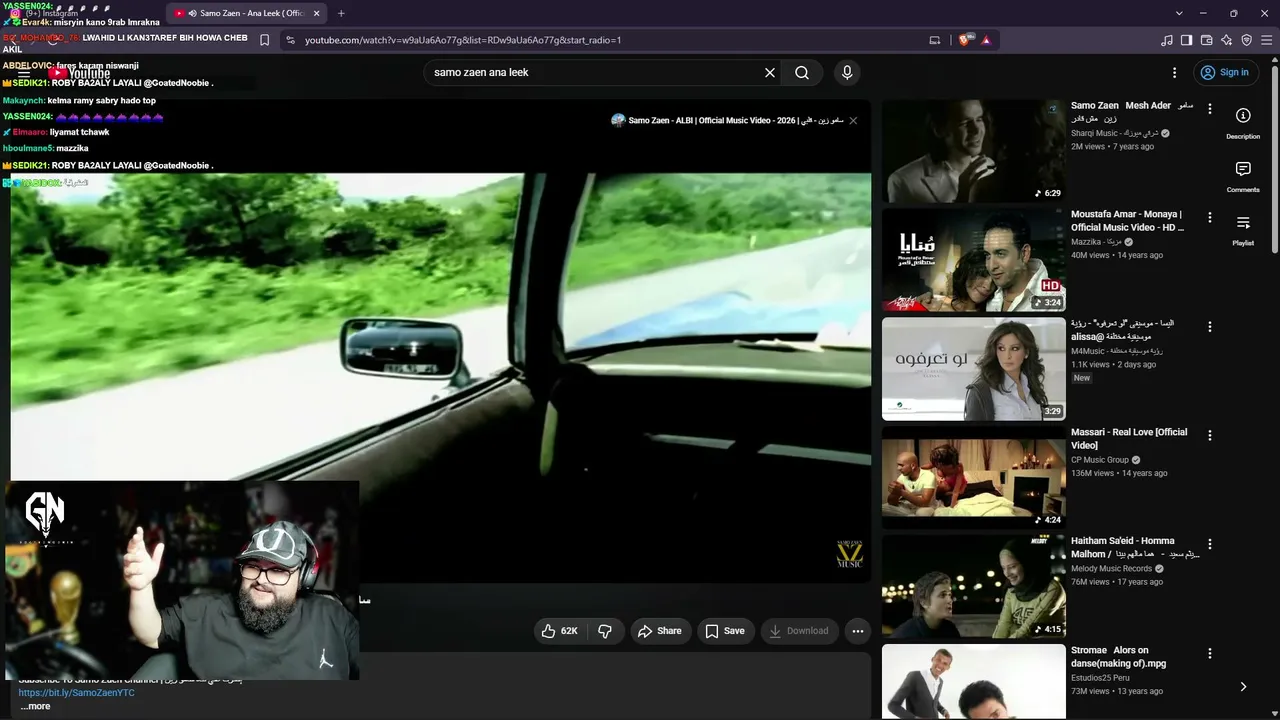The image size is (1280, 720).
Task: Dislike the video with the thumbs-down
Action: coord(605,631)
